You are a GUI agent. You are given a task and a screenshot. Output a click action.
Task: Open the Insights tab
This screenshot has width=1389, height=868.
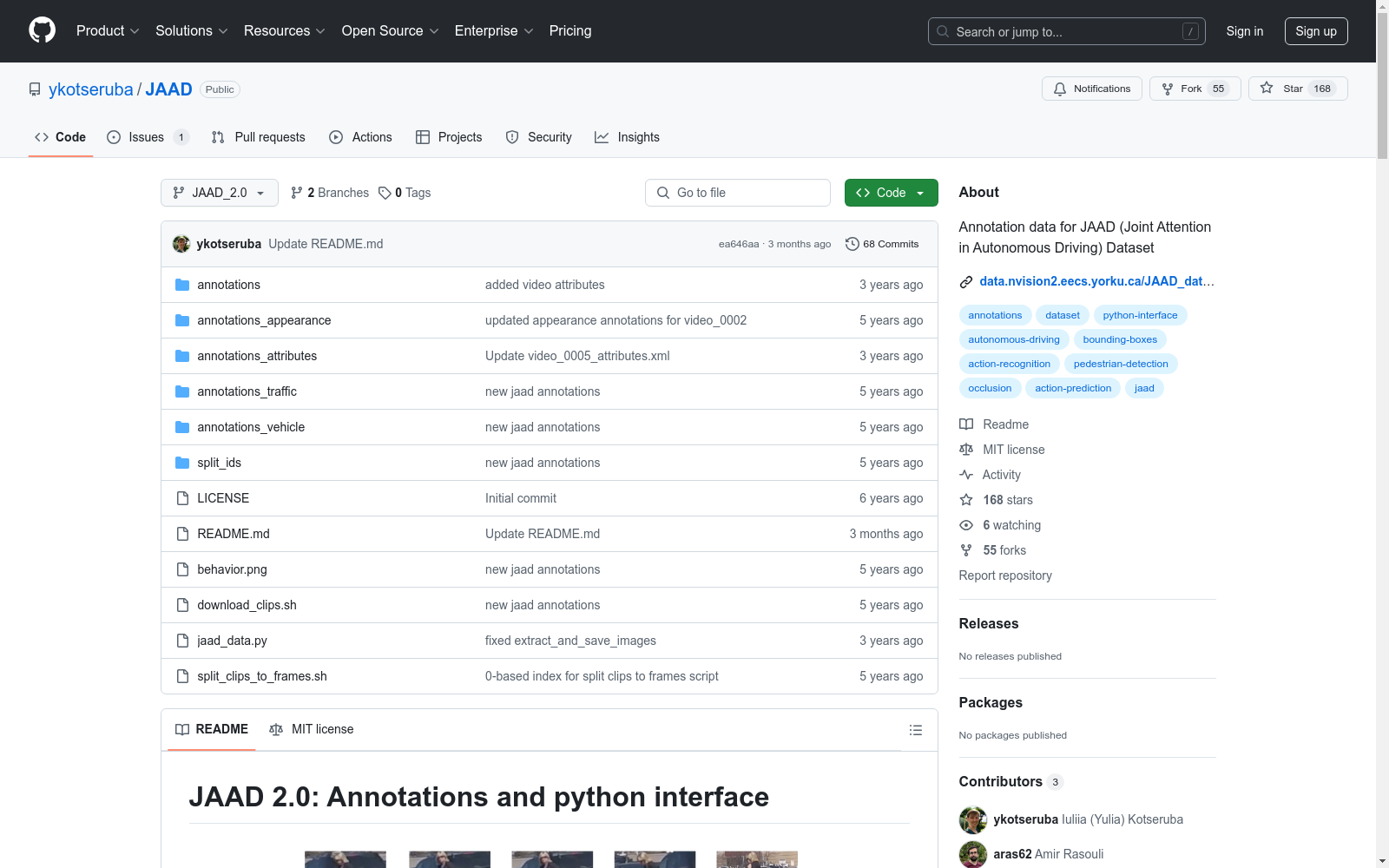tap(627, 137)
